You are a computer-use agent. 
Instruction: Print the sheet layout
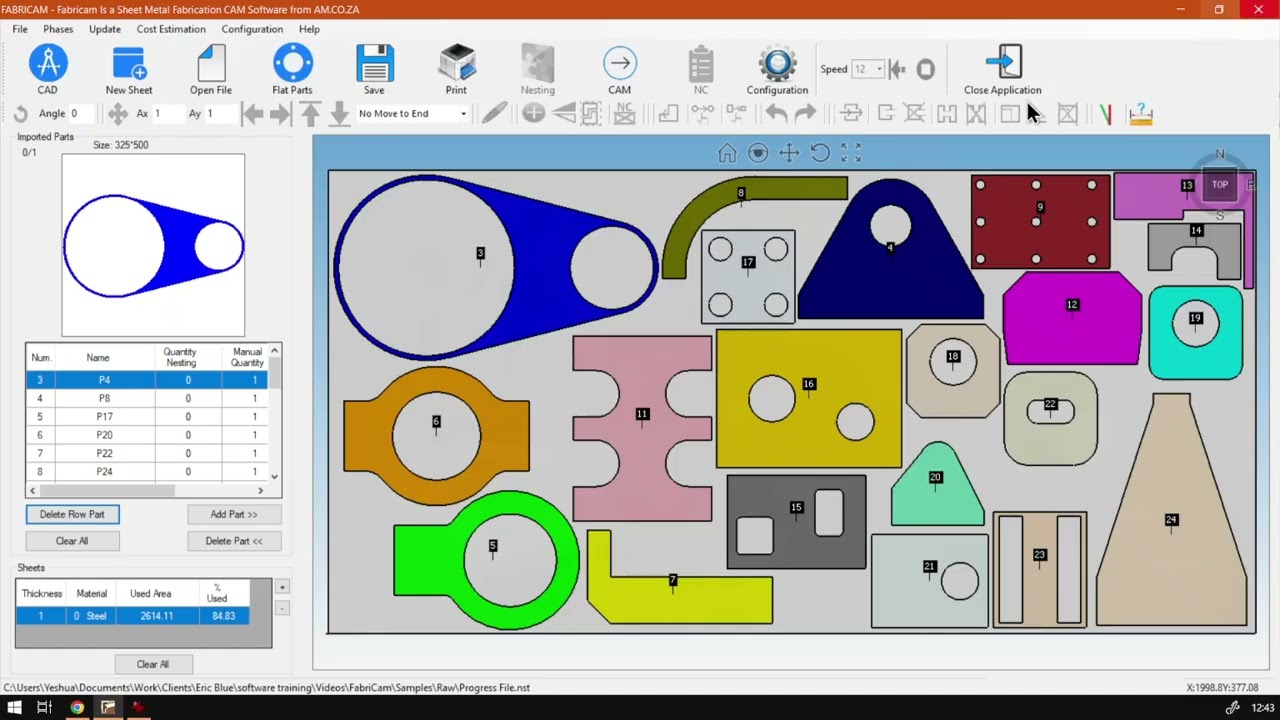pos(456,65)
